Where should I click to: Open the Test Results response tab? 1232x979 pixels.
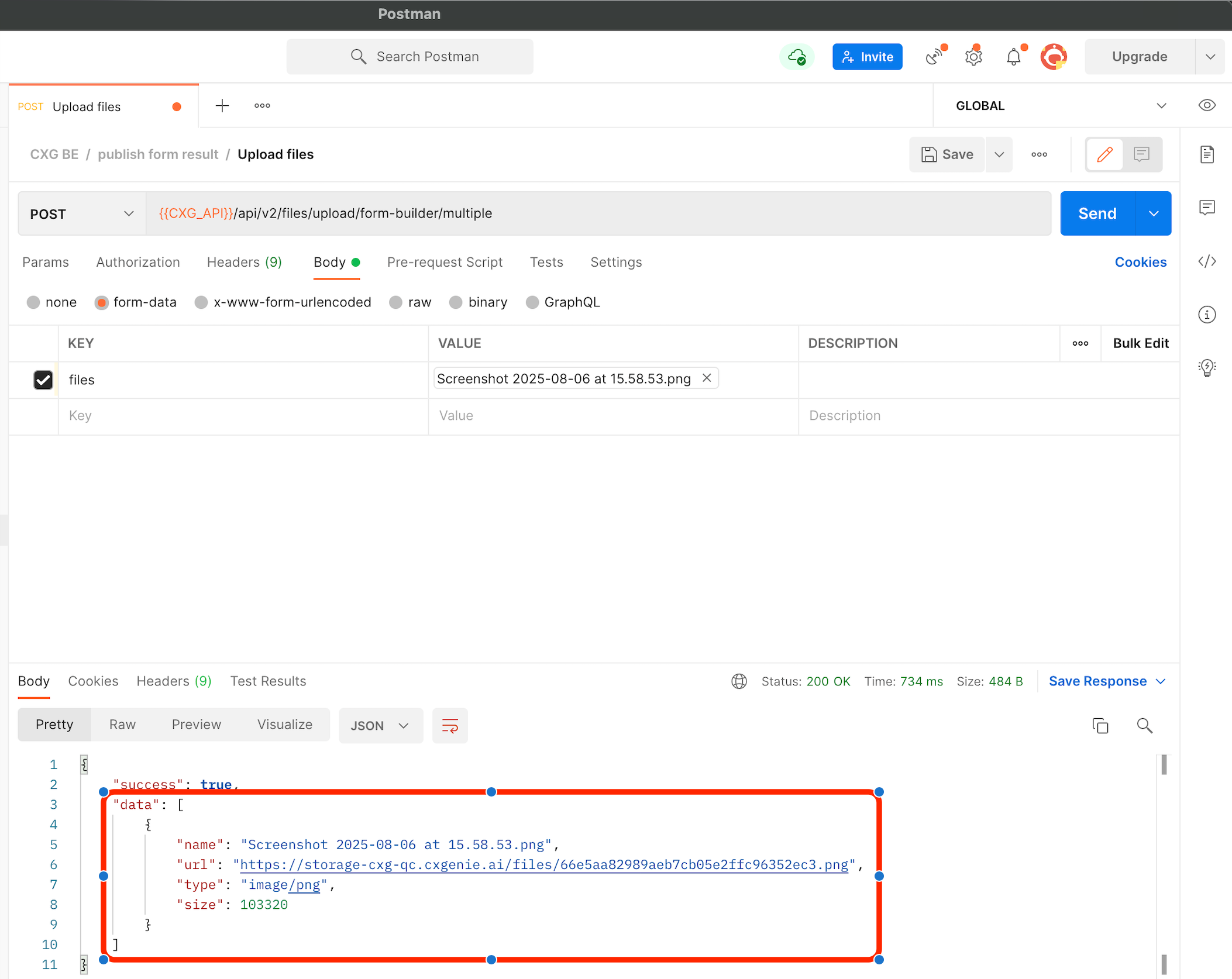(x=268, y=681)
